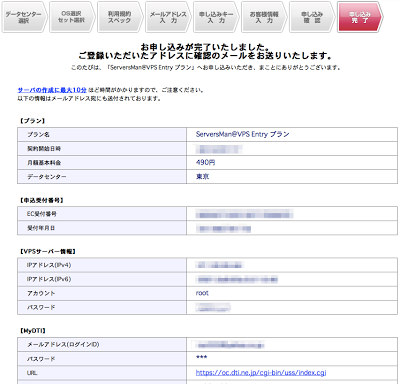Screen dimensions: 400x384
Task: Select the 申し込みキー入力 step tab
Action: [216, 17]
